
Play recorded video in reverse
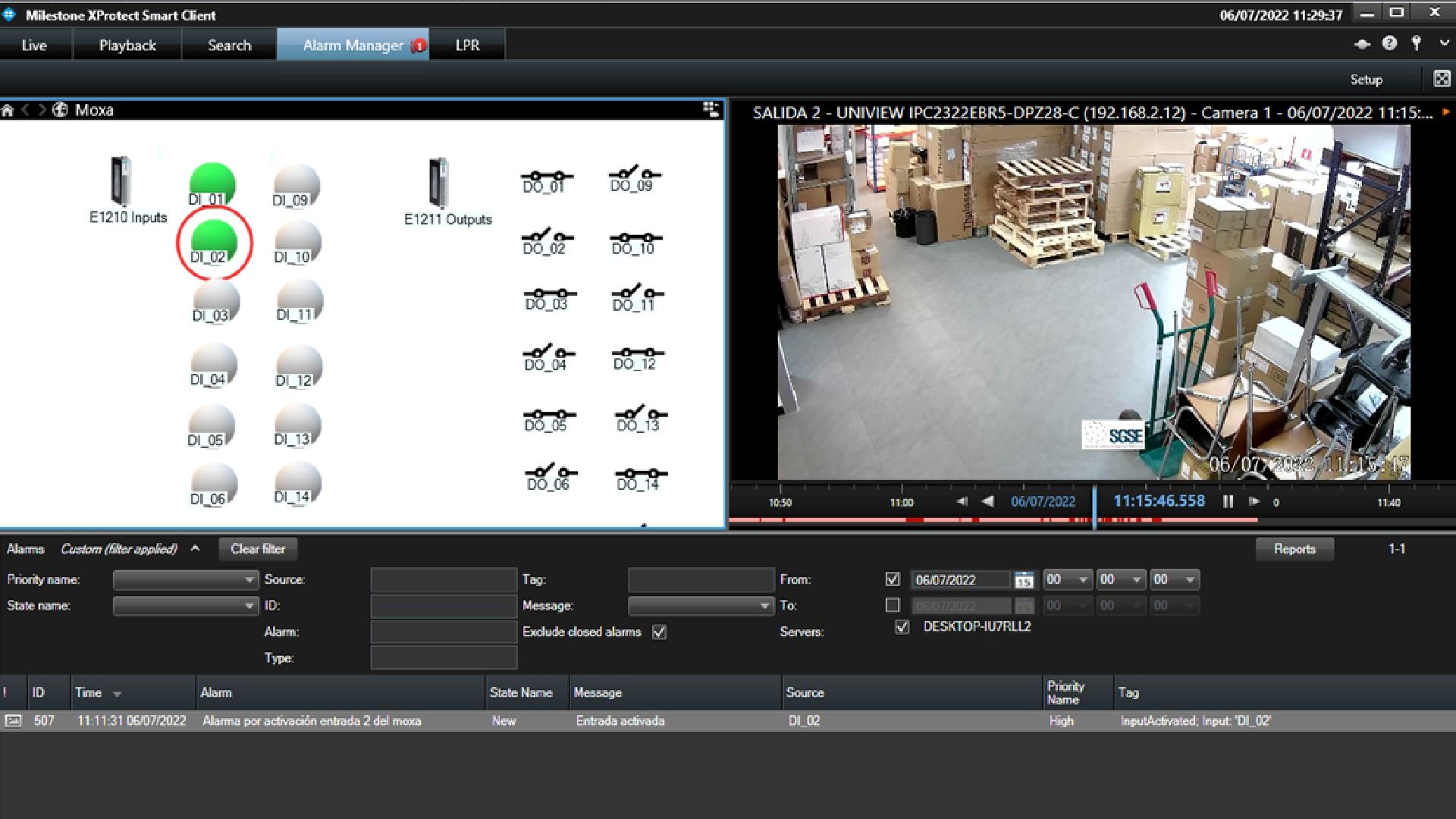click(987, 501)
